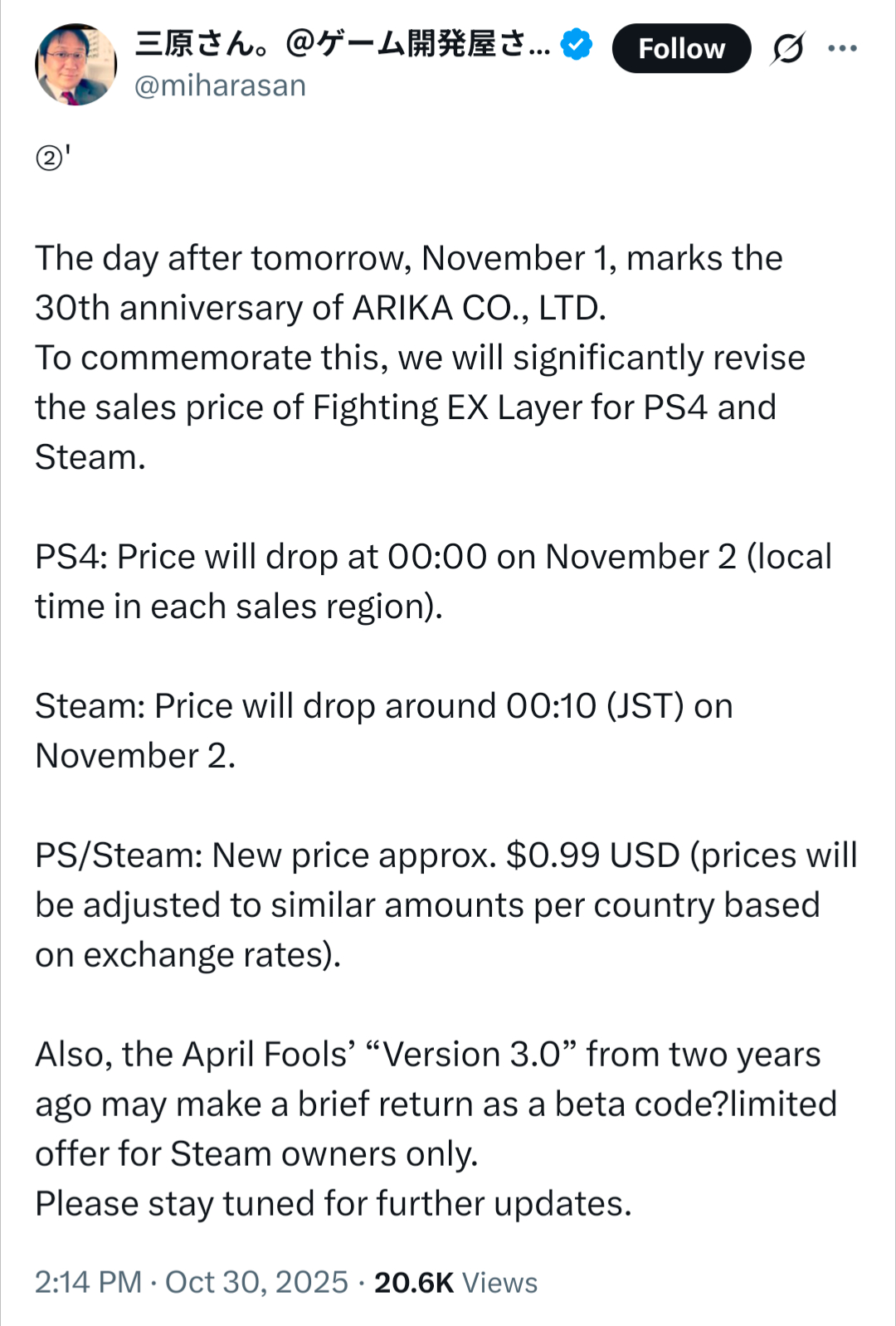Viewport: 896px width, 1326px height.
Task: Open the 20.6K Views count
Action: [455, 1282]
